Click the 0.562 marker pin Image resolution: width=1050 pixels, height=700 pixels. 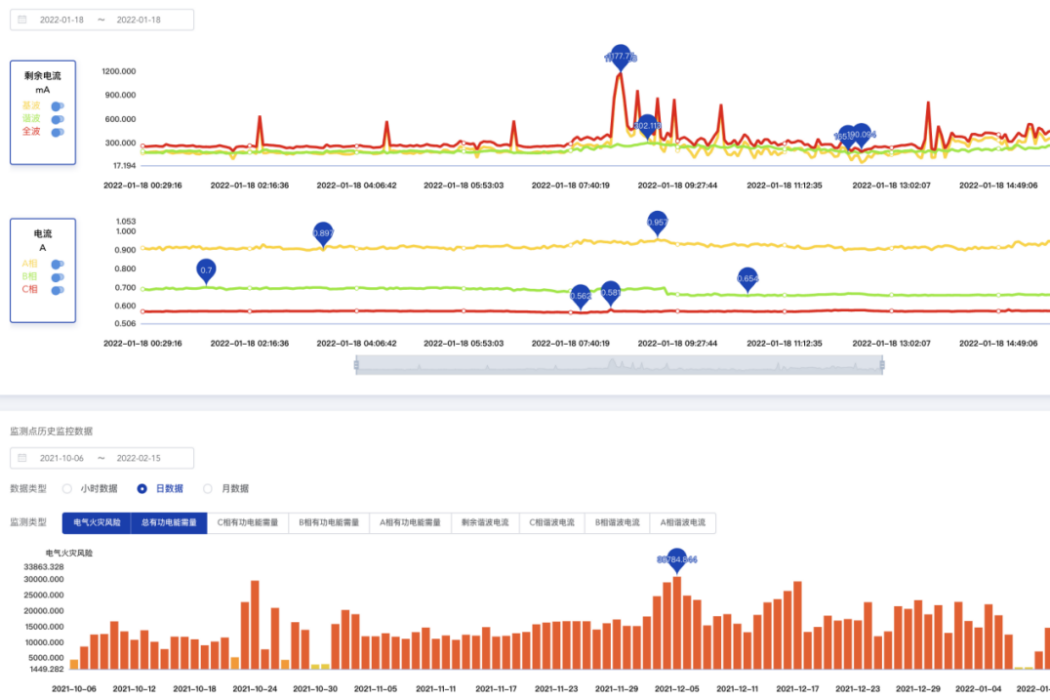click(x=581, y=297)
